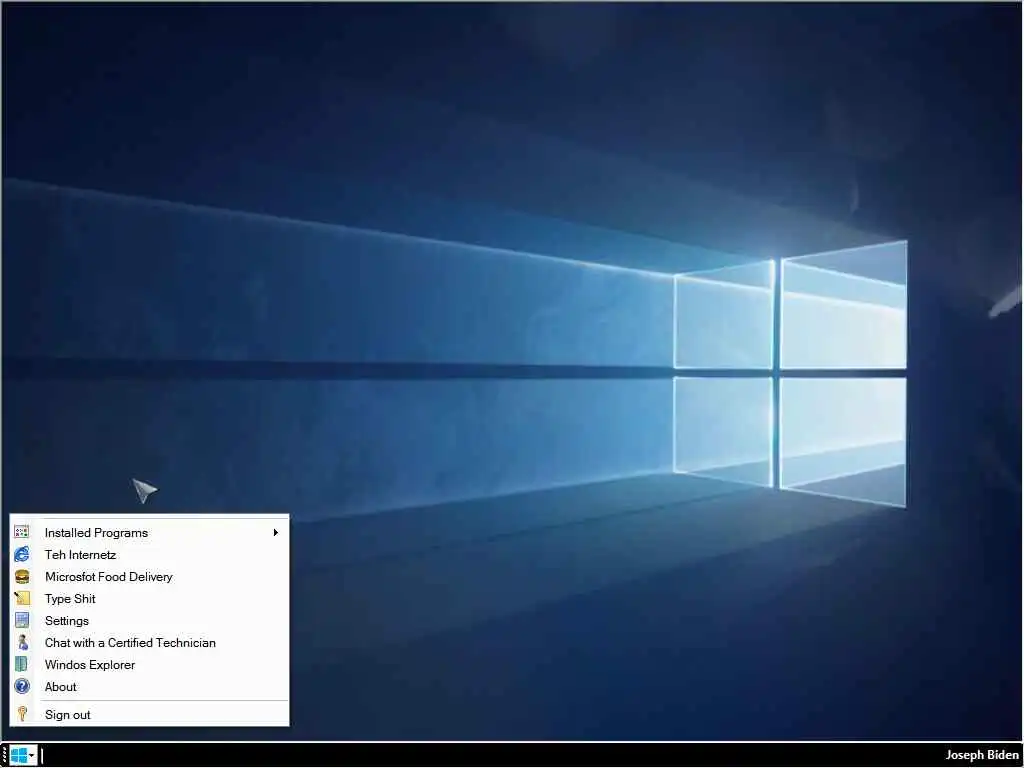1024x768 pixels.
Task: Click the Settings panel icon
Action: 22,620
